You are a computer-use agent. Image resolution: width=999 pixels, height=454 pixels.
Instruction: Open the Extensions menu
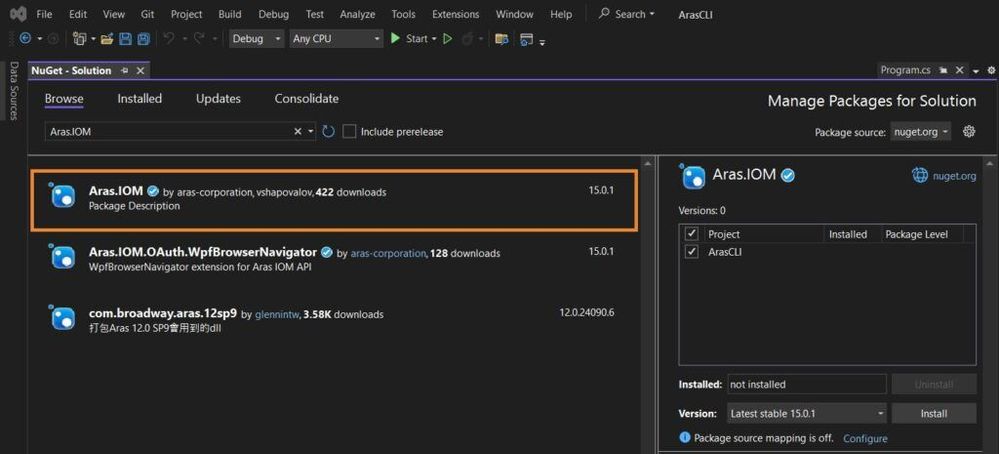click(x=455, y=14)
